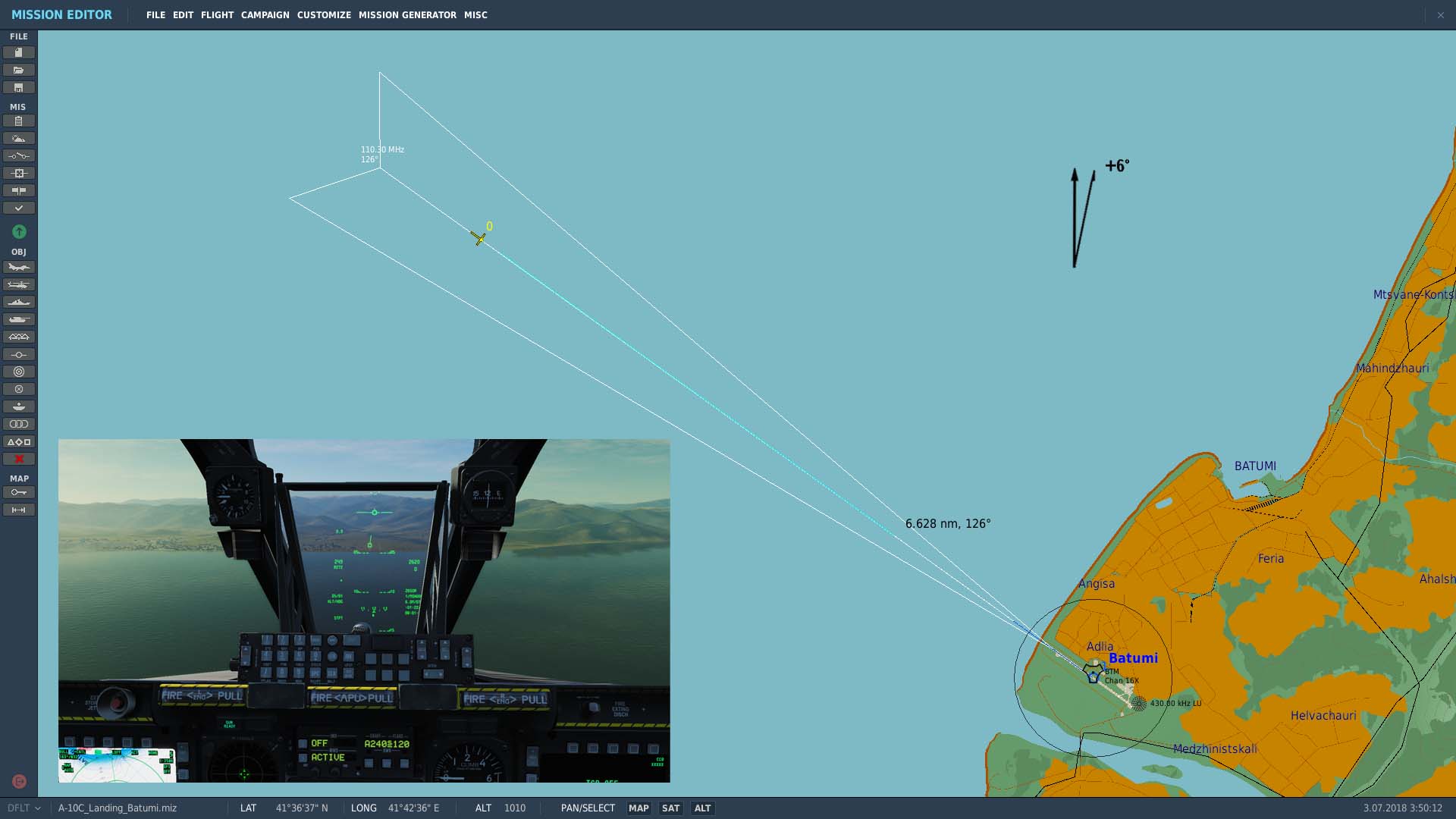
Task: Open the coalitions flags tool
Action: tap(19, 190)
